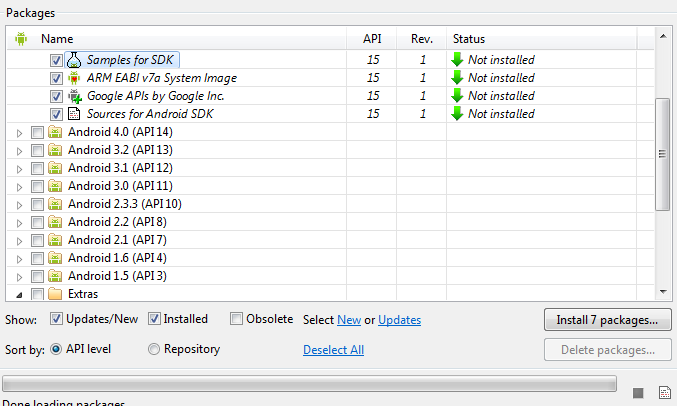Click the New link to select new packages
Image resolution: width=677 pixels, height=406 pixels.
click(x=349, y=320)
